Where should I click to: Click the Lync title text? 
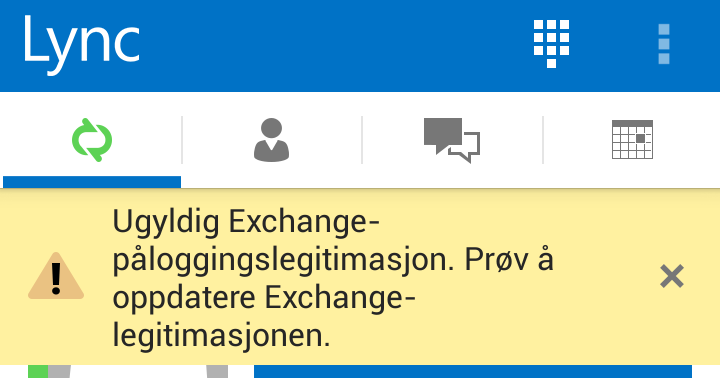pyautogui.click(x=82, y=45)
